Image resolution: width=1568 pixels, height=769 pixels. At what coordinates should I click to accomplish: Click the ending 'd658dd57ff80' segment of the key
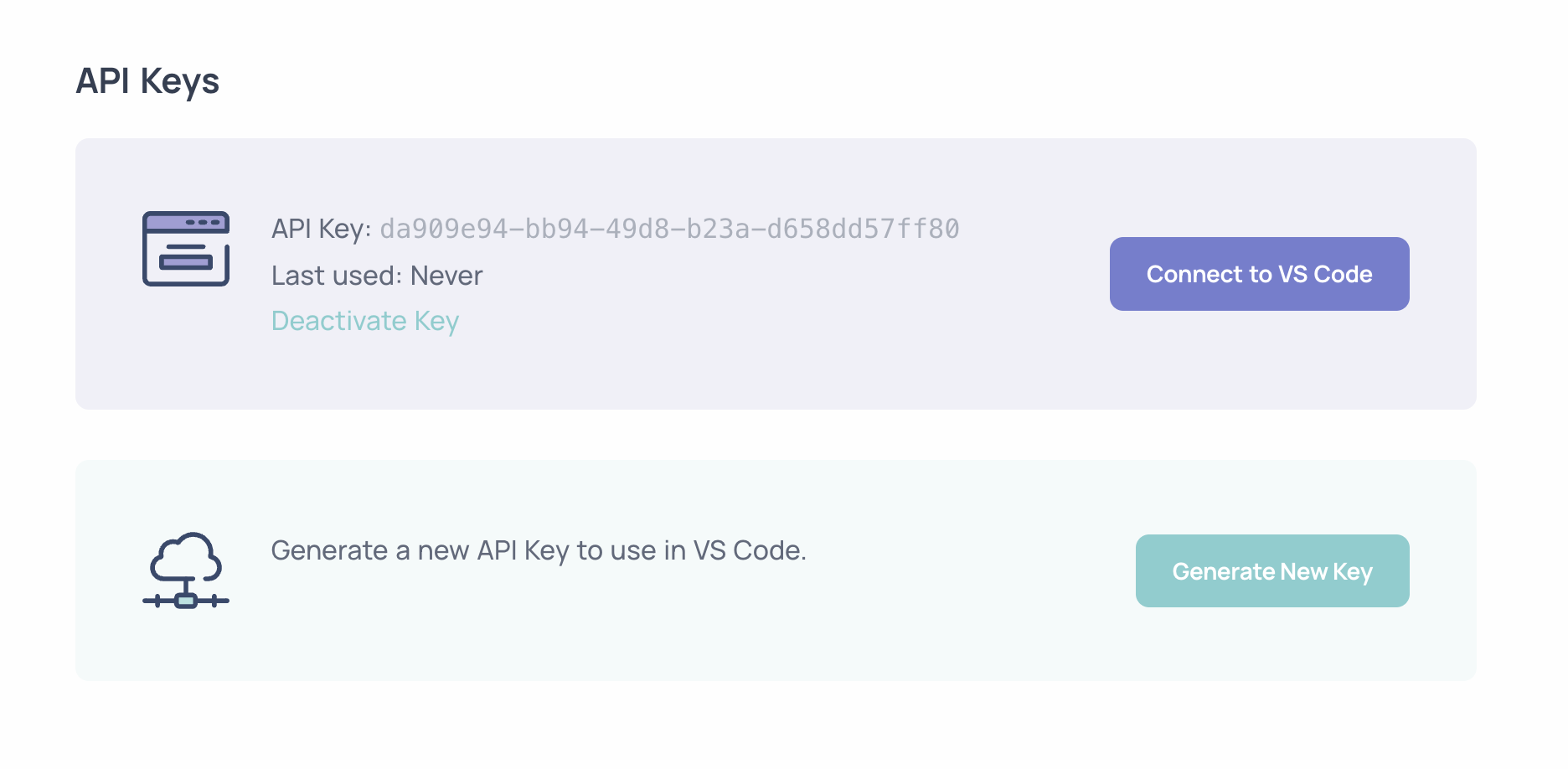(863, 229)
